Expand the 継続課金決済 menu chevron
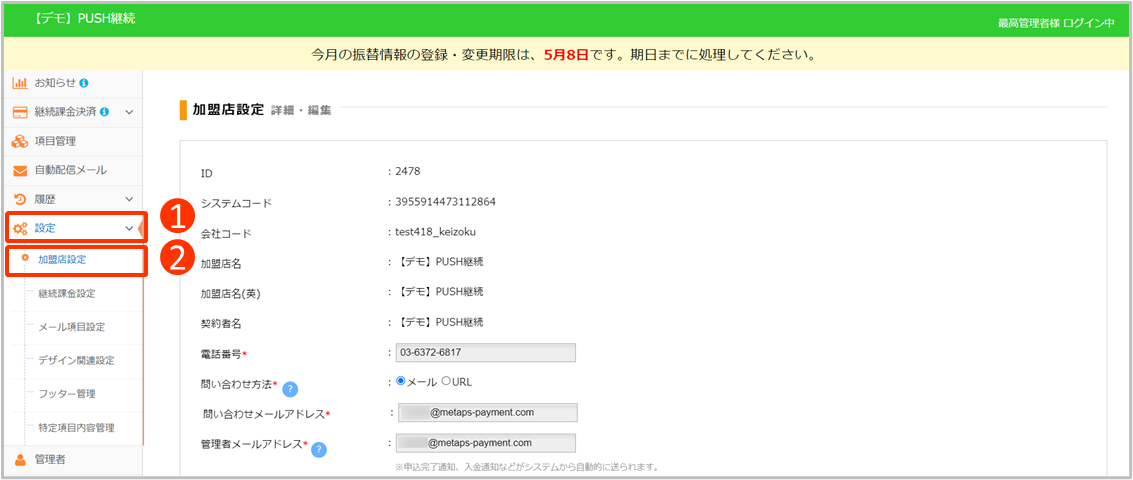 [129, 111]
